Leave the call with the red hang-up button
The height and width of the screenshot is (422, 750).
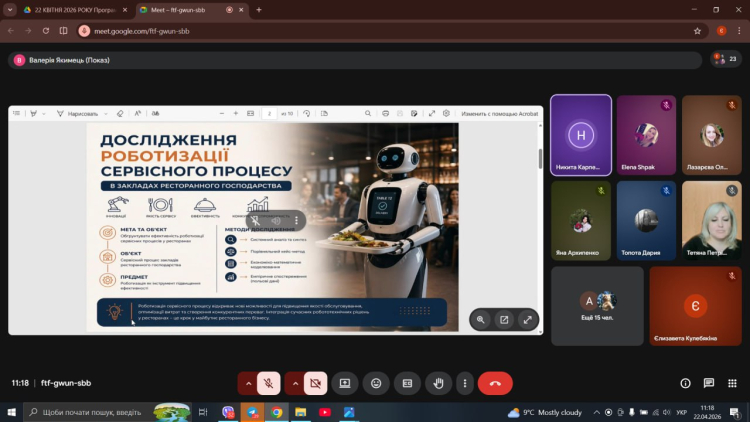pyautogui.click(x=495, y=383)
